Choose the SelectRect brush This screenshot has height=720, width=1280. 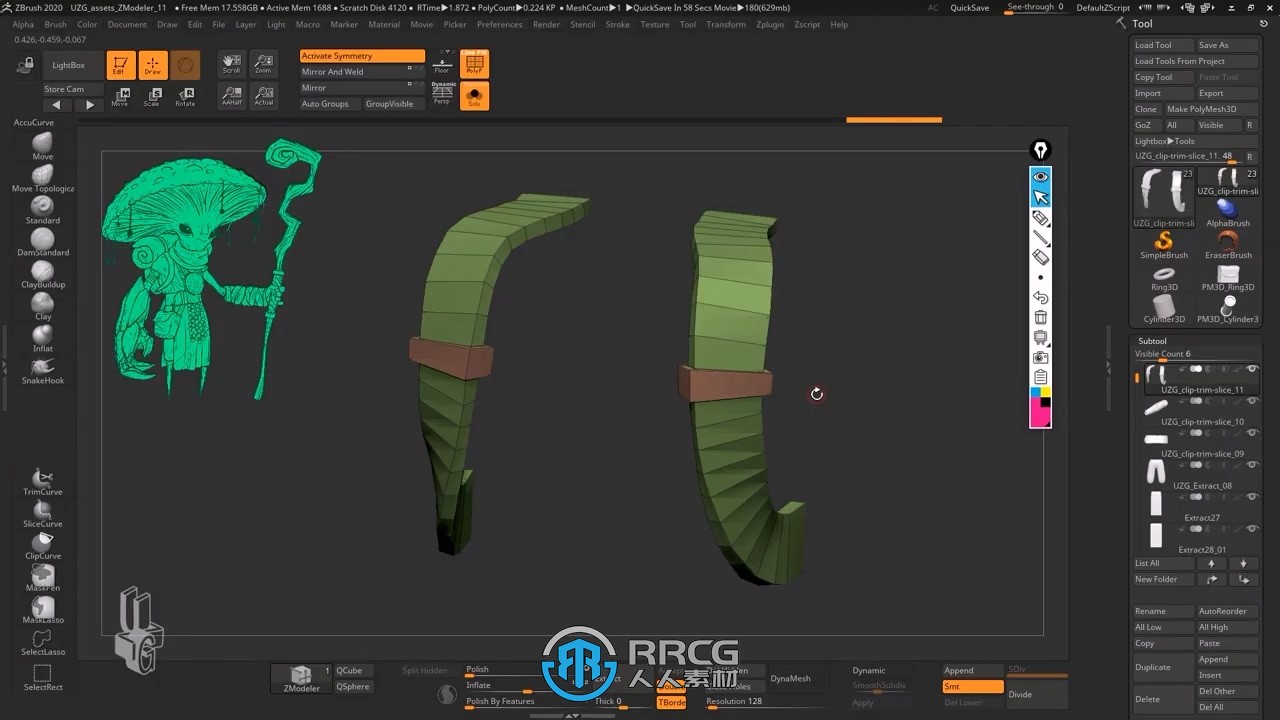42,677
